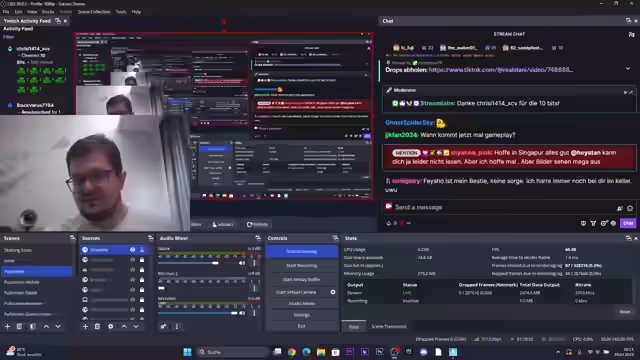The image size is (640, 360).
Task: Move selected source down
Action: pyautogui.click(x=136, y=327)
